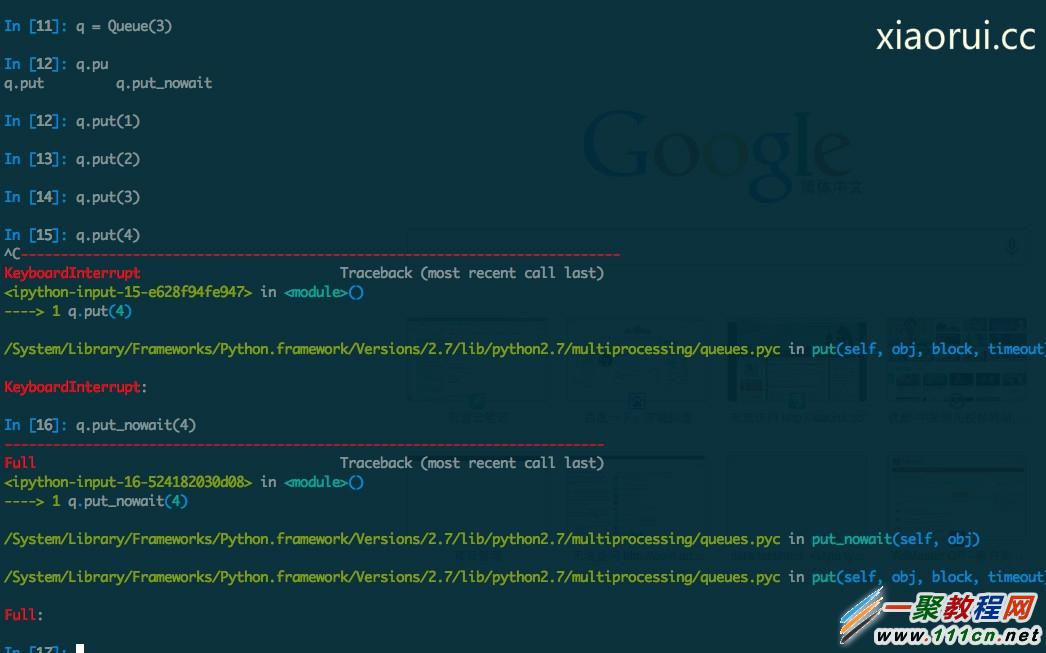The image size is (1046, 653).
Task: Click the command 'q.put(3)'
Action: [x=107, y=197]
